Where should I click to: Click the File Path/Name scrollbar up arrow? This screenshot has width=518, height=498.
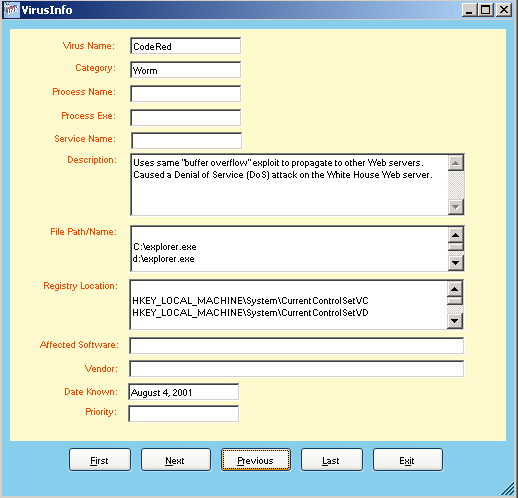click(456, 235)
